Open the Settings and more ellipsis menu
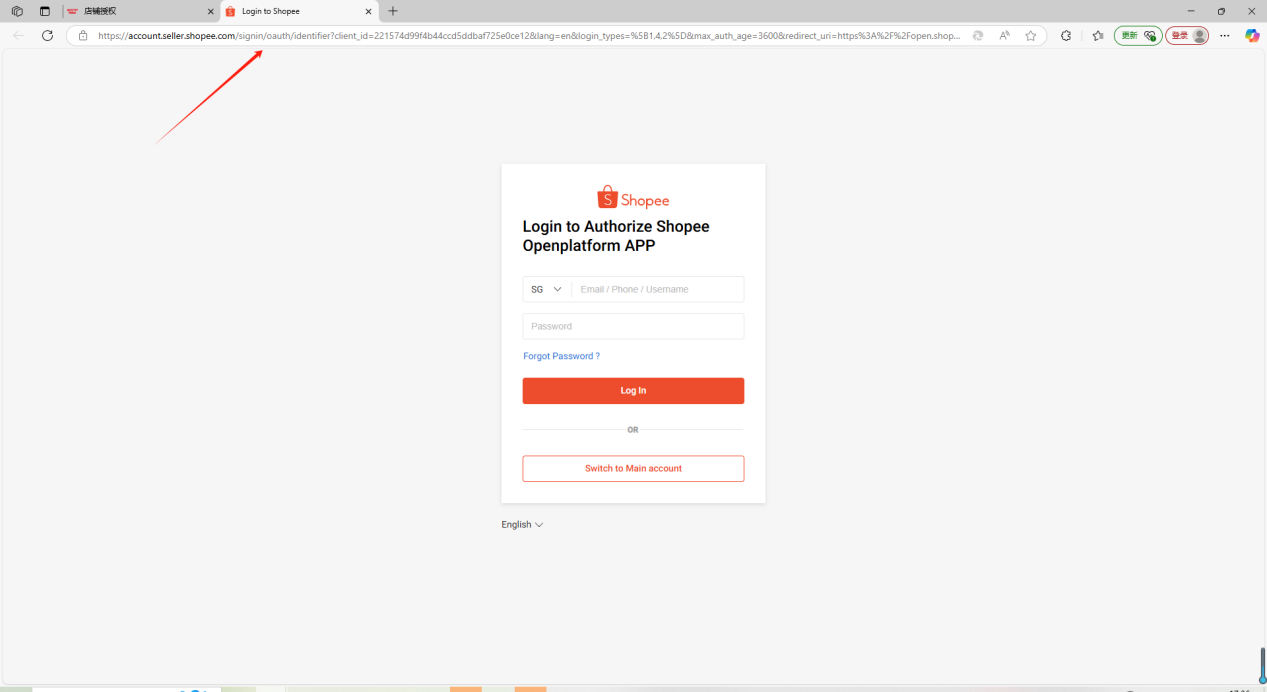1267x692 pixels. coord(1225,35)
